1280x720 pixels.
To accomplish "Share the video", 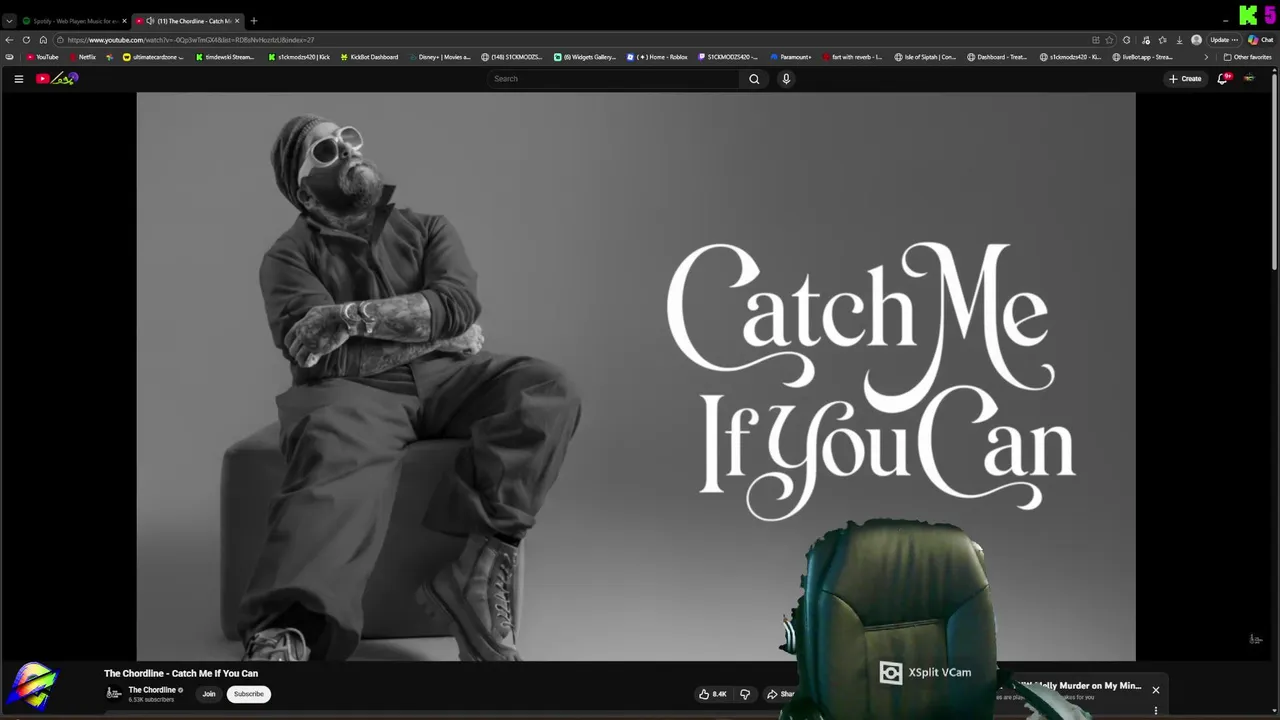I will [x=780, y=694].
